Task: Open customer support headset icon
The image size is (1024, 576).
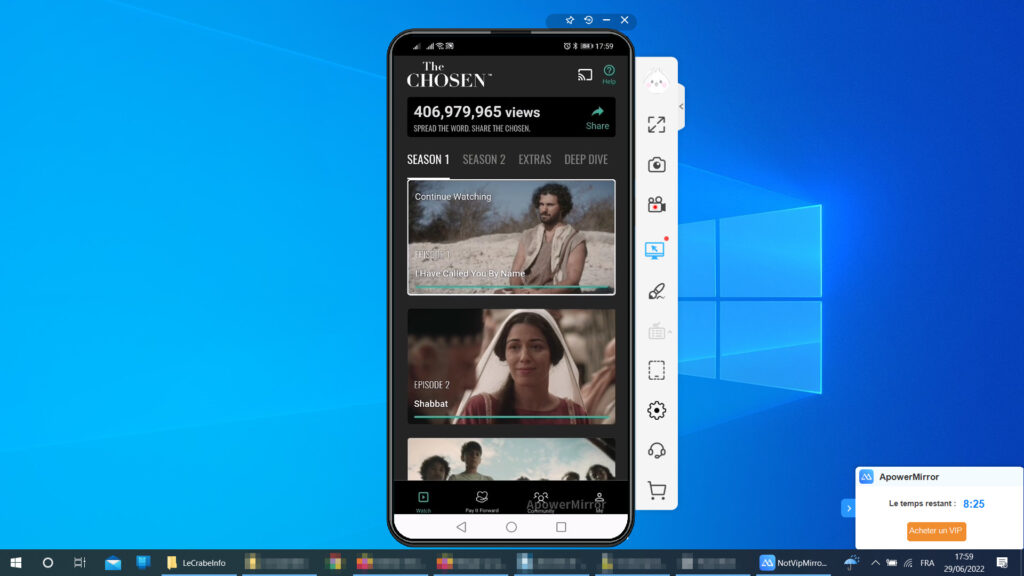Action: tap(656, 451)
